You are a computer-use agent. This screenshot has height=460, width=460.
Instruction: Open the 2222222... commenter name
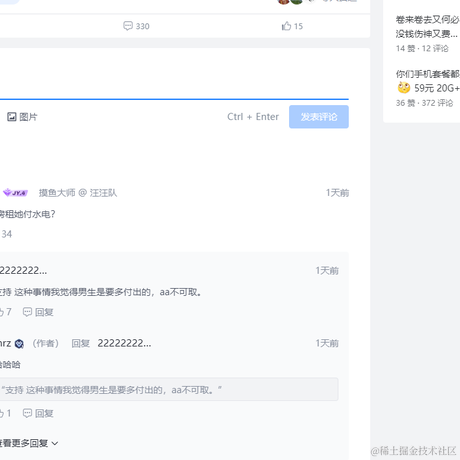23,270
